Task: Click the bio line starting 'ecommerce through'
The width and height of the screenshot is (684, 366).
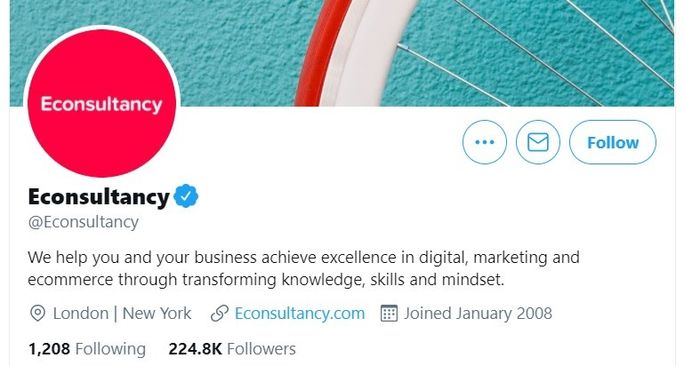Action: [266, 280]
